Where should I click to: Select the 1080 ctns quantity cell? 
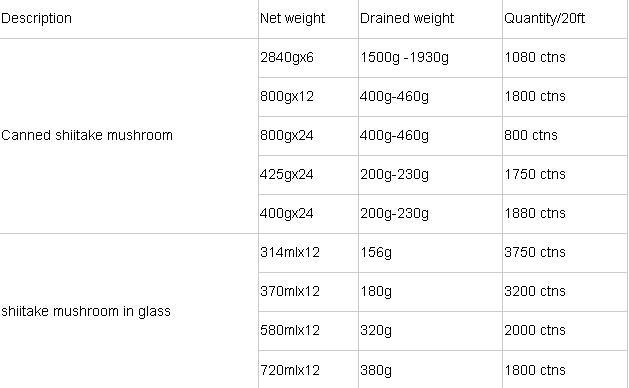pyautogui.click(x=565, y=58)
